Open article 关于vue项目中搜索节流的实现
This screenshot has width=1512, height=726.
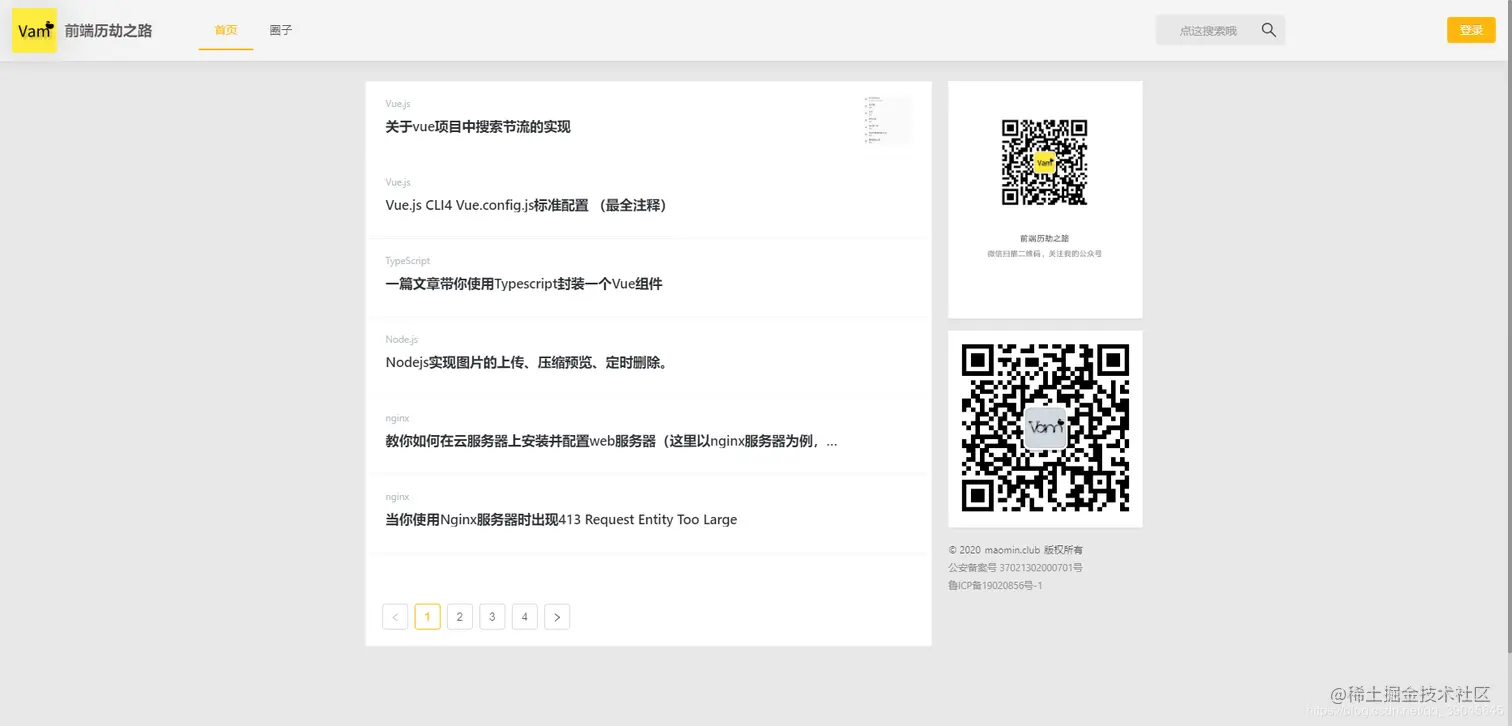click(477, 127)
